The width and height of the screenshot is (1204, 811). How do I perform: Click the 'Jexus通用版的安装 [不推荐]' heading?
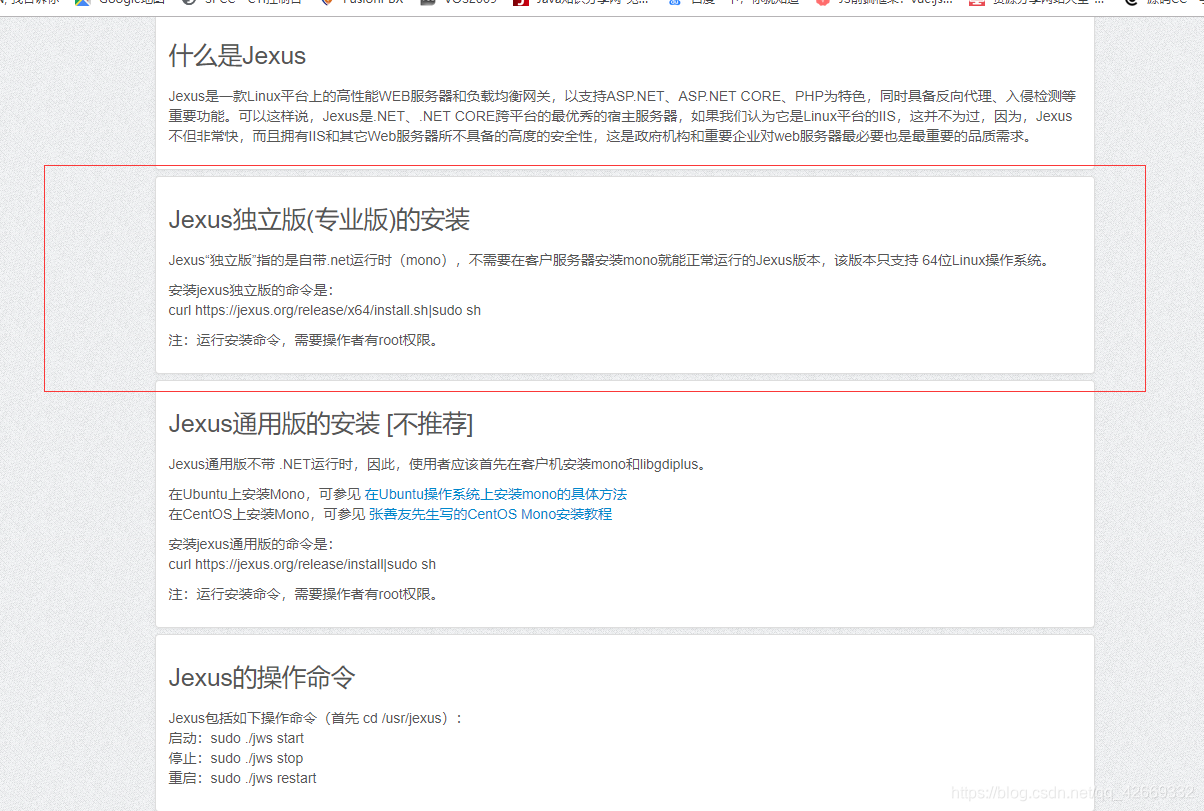321,424
